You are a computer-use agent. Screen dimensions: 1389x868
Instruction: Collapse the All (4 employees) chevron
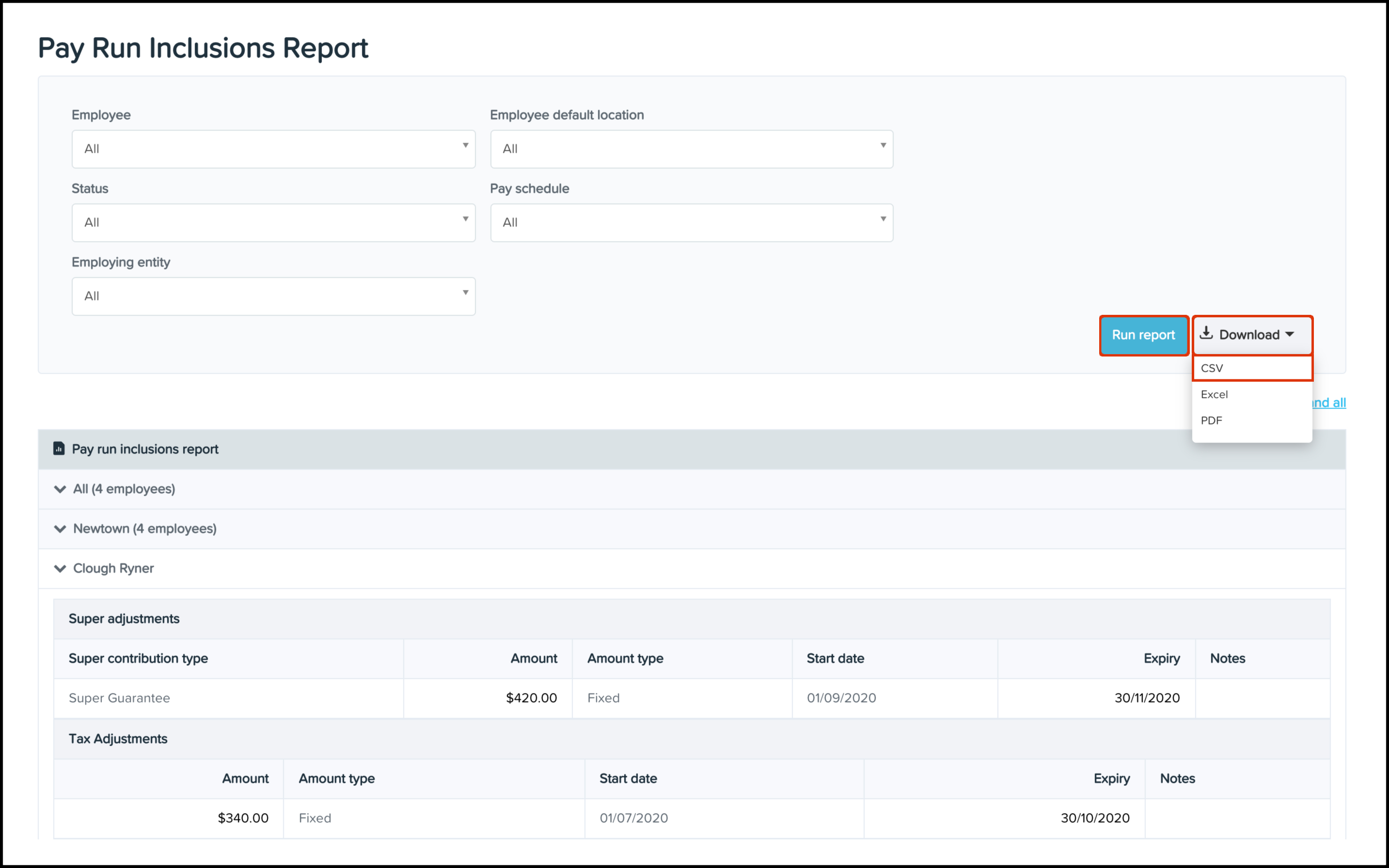pos(60,489)
